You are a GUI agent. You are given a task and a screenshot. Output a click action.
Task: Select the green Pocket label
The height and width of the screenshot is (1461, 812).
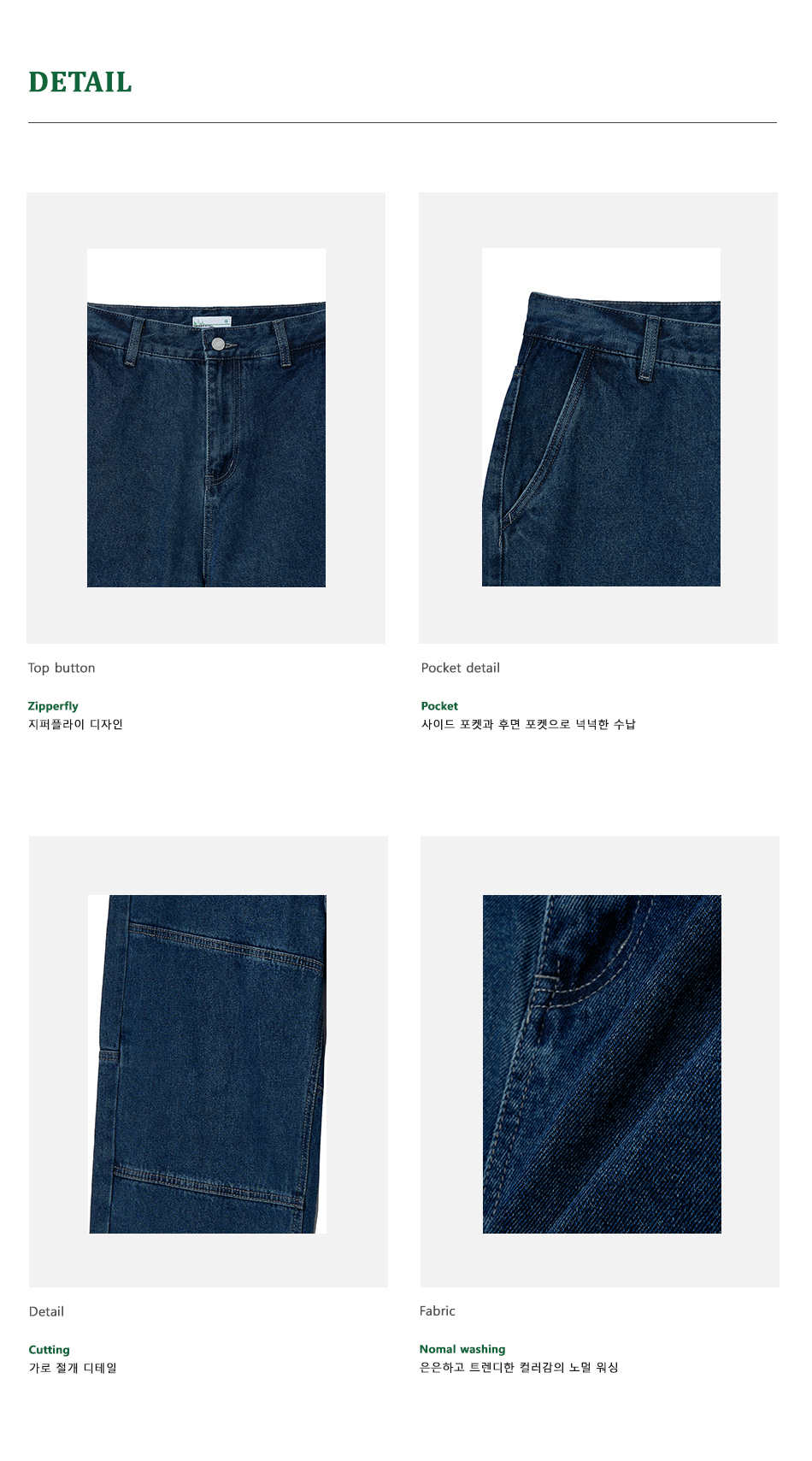pos(439,706)
